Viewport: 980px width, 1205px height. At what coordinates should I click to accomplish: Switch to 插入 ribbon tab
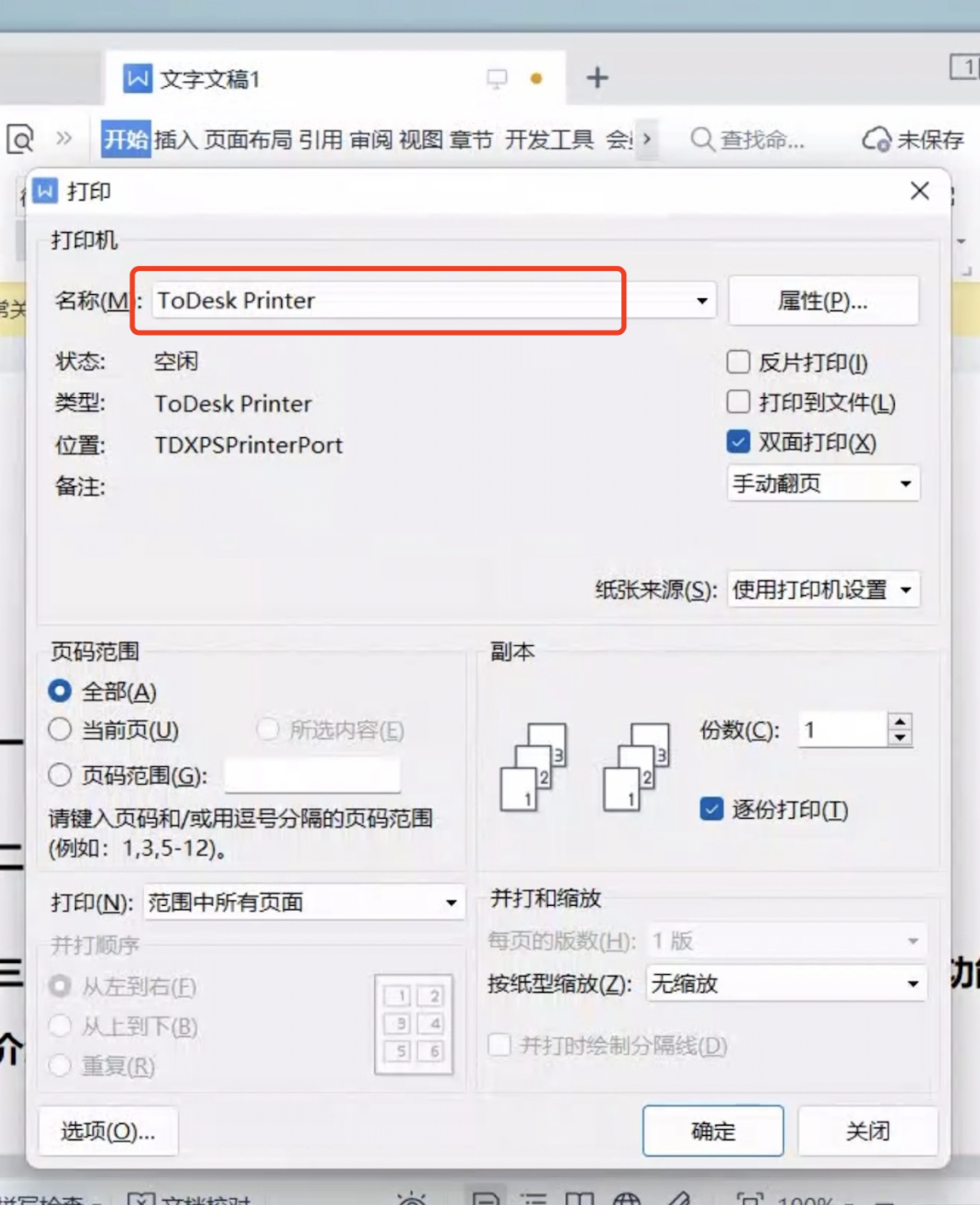tap(176, 139)
